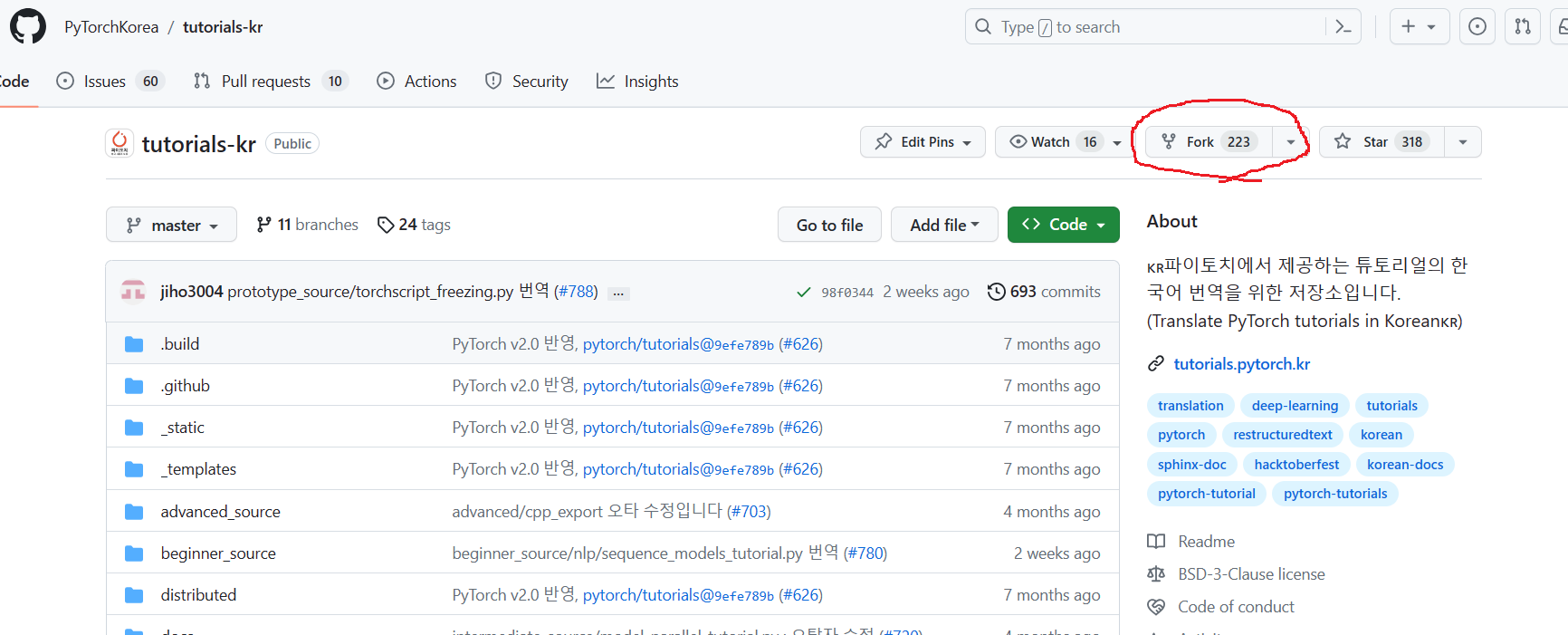Screen dimensions: 1568x635
Task: Click the link icon beside tutorials.pytorch.kr
Action: [x=1156, y=364]
